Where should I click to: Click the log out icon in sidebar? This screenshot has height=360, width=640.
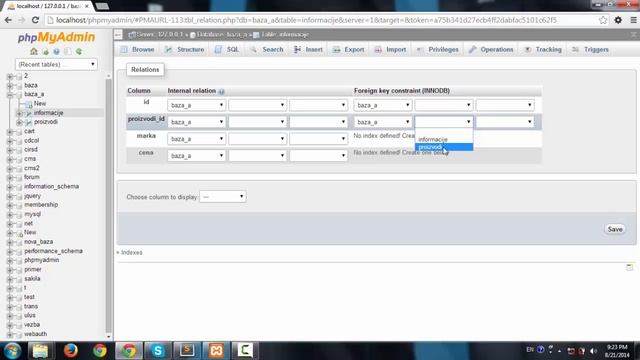(45, 51)
